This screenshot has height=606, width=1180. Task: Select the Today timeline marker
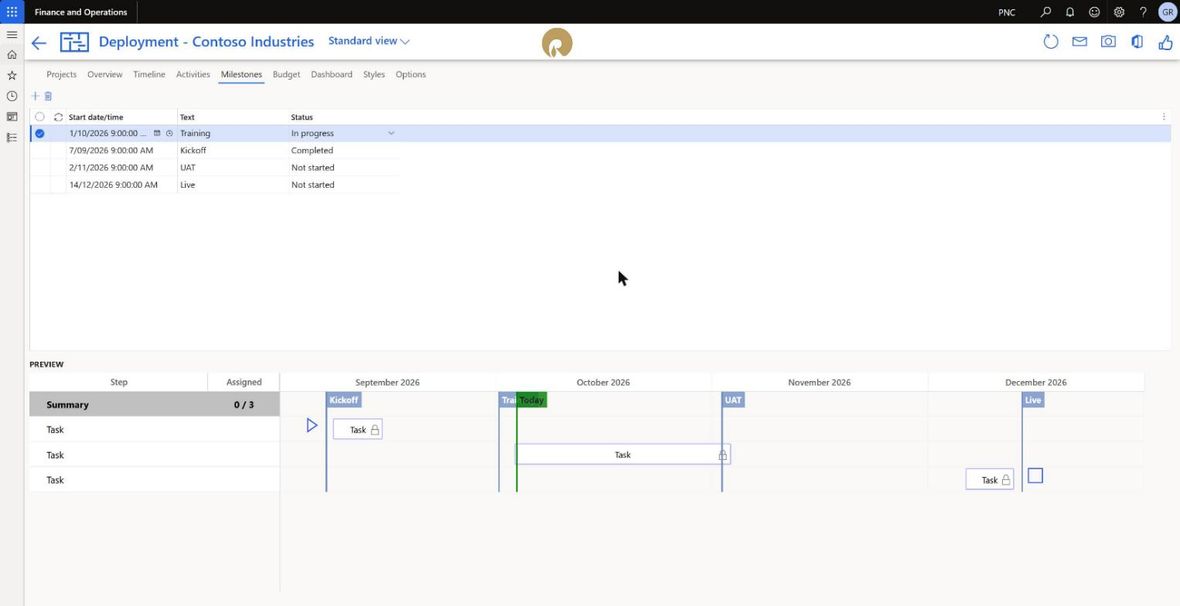point(531,400)
